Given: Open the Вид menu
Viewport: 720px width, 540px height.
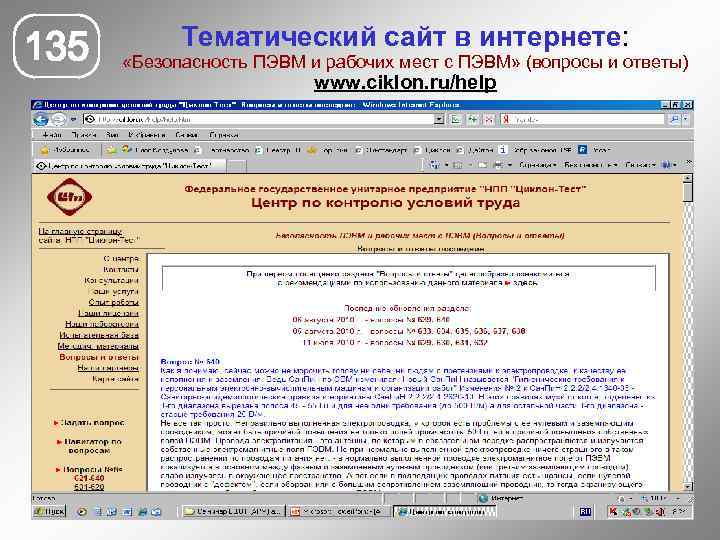Looking at the screenshot, I should click(112, 135).
